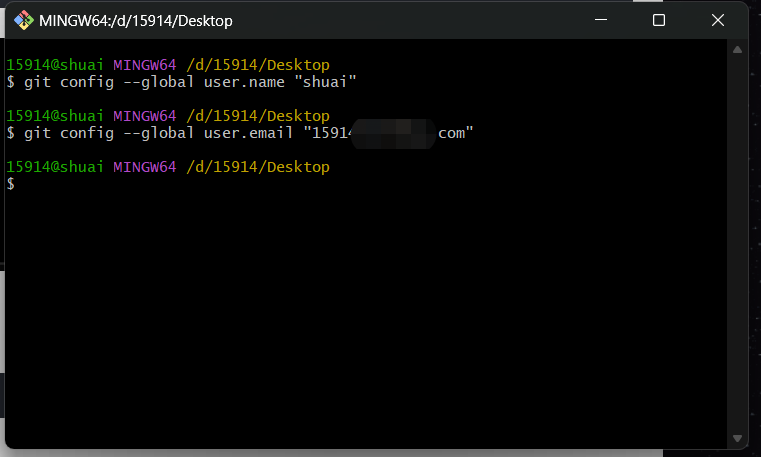The height and width of the screenshot is (457, 761).
Task: Click the purple MINGW64 on the second prompt
Action: coord(144,115)
